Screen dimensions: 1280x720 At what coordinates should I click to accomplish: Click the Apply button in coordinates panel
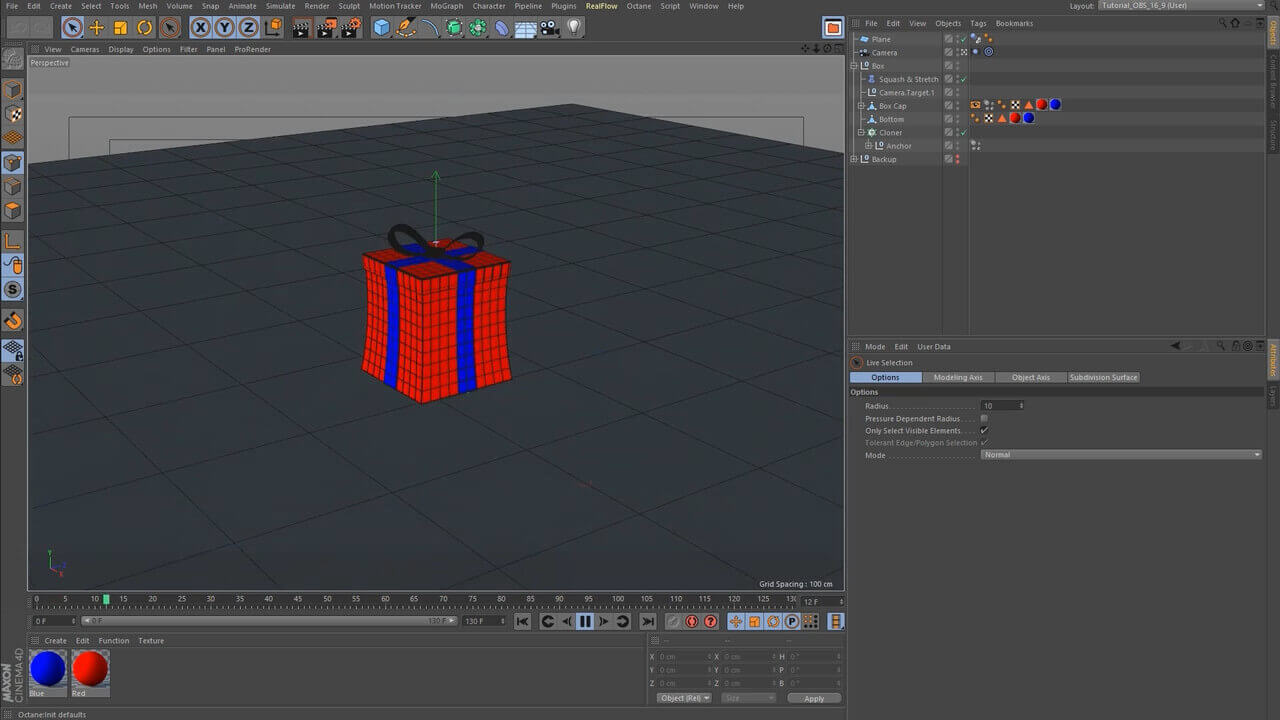pos(814,698)
